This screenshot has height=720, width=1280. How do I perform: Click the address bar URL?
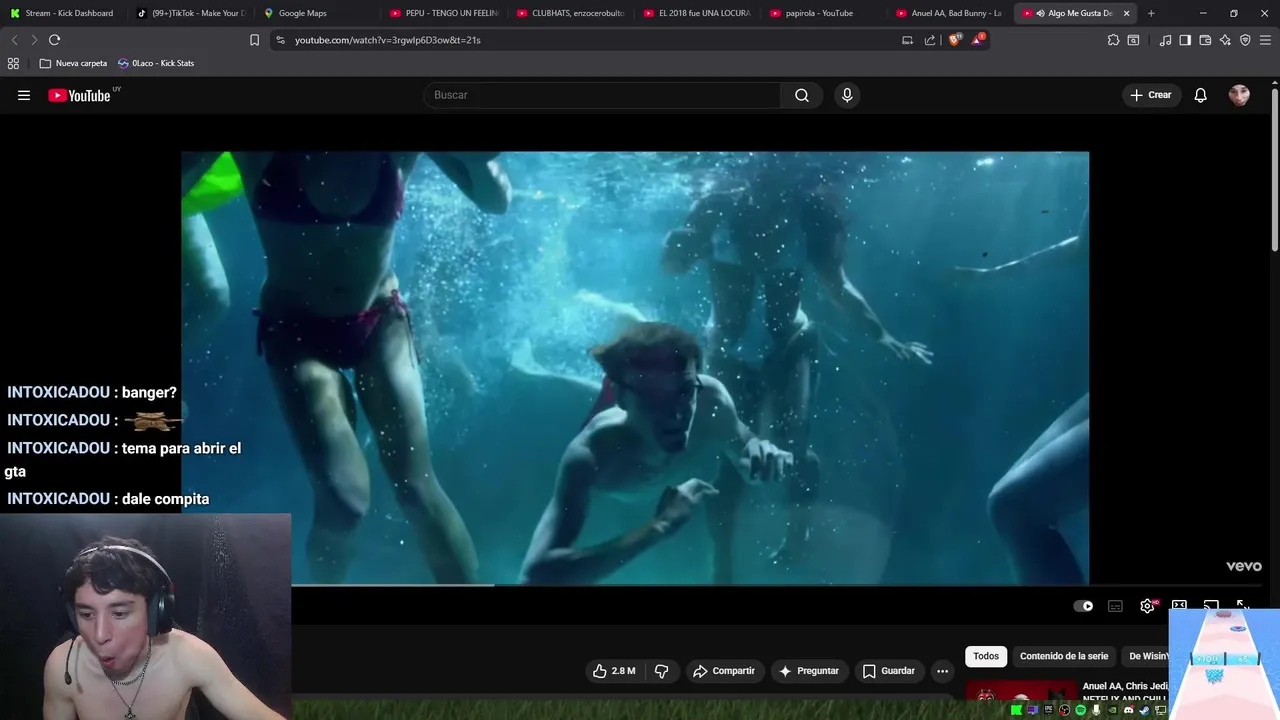(x=387, y=40)
